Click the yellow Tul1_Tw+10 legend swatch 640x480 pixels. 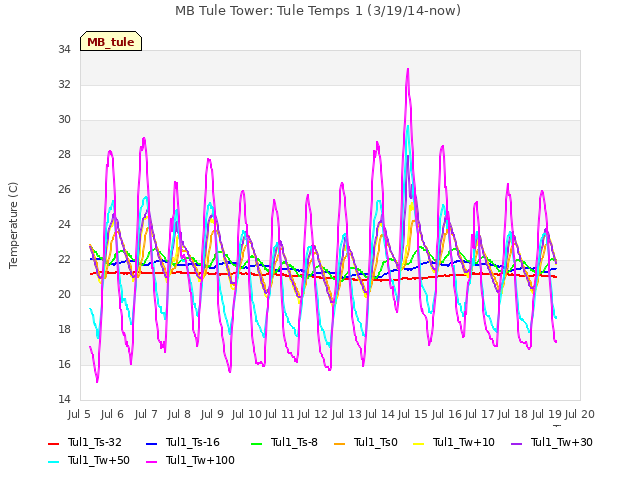[419, 444]
